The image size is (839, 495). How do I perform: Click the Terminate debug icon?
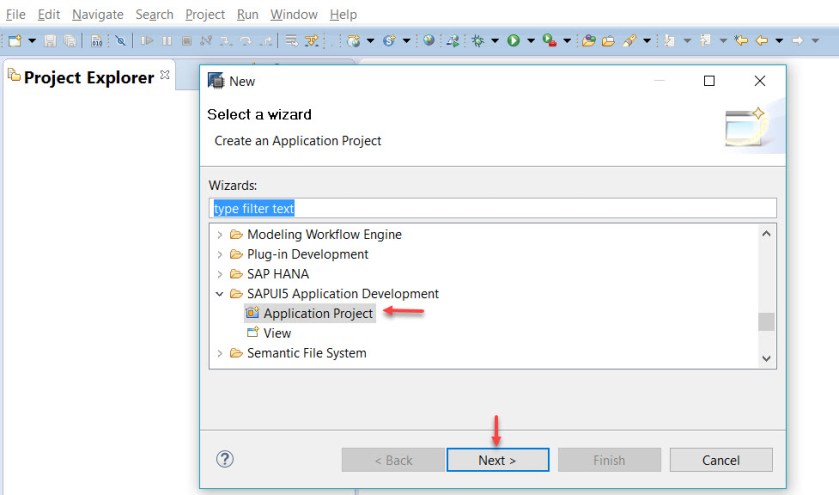(x=187, y=41)
